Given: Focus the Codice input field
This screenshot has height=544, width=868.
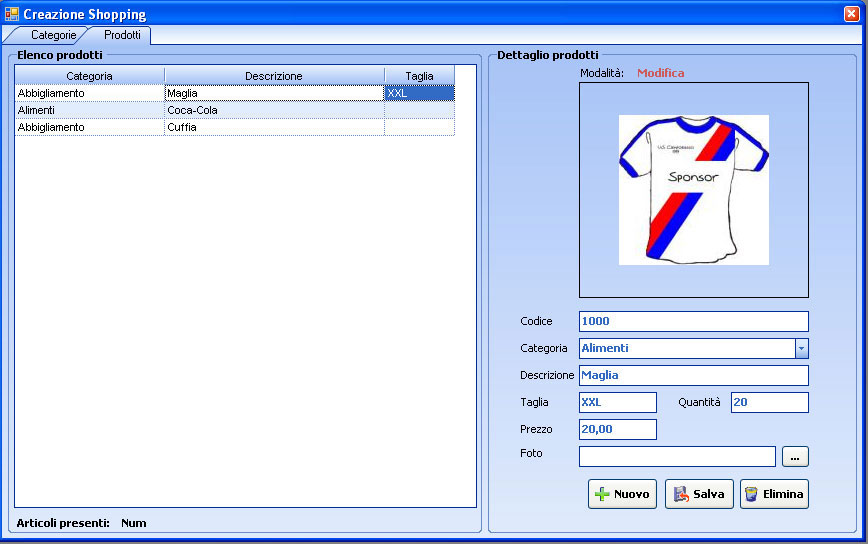Looking at the screenshot, I should (x=693, y=321).
